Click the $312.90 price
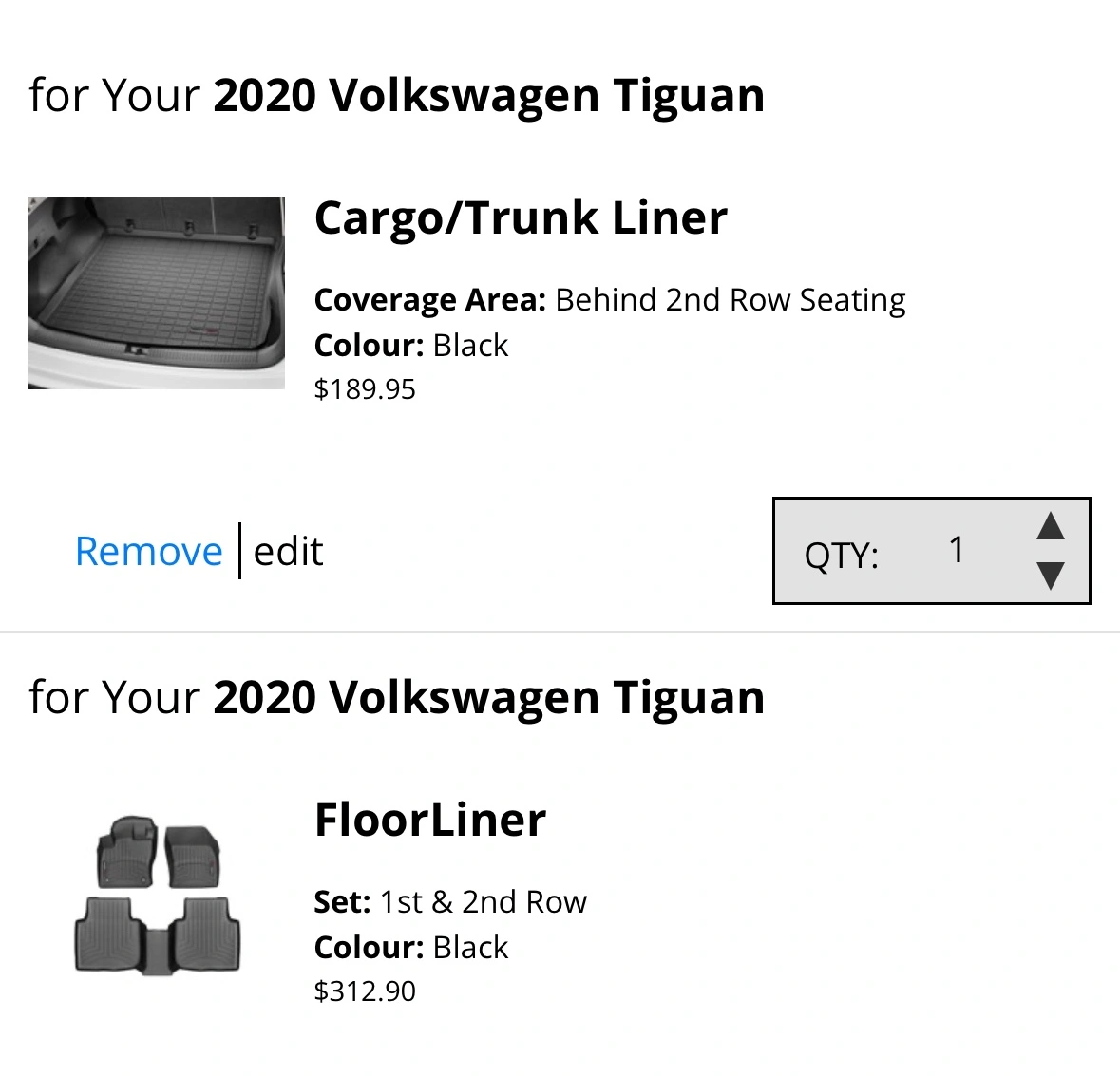 [365, 991]
